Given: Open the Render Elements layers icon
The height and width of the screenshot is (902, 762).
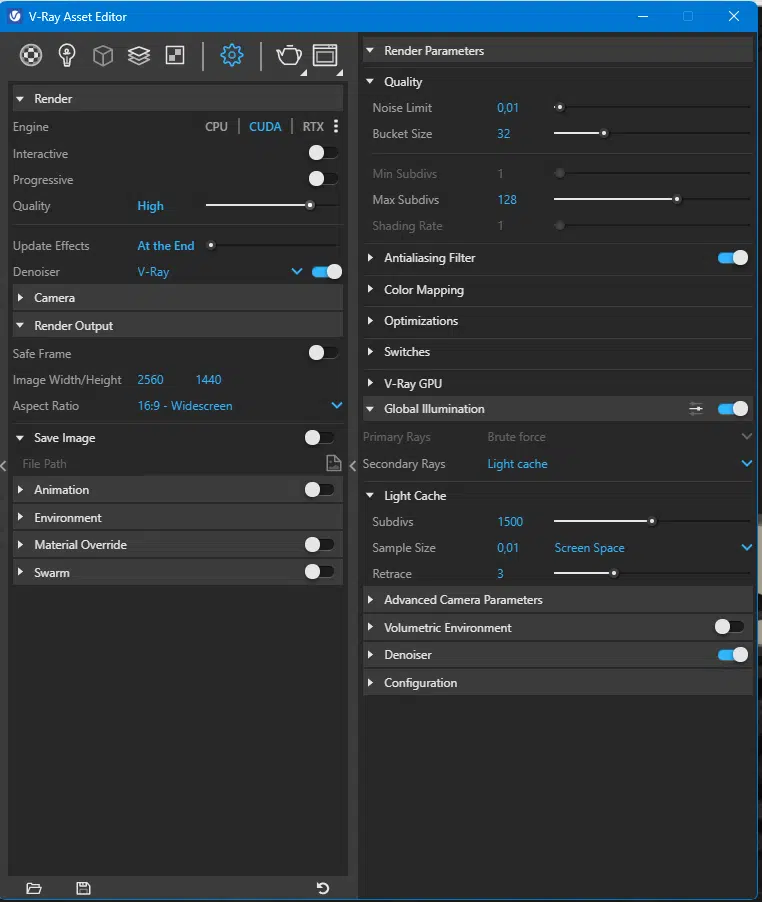Looking at the screenshot, I should [139, 56].
